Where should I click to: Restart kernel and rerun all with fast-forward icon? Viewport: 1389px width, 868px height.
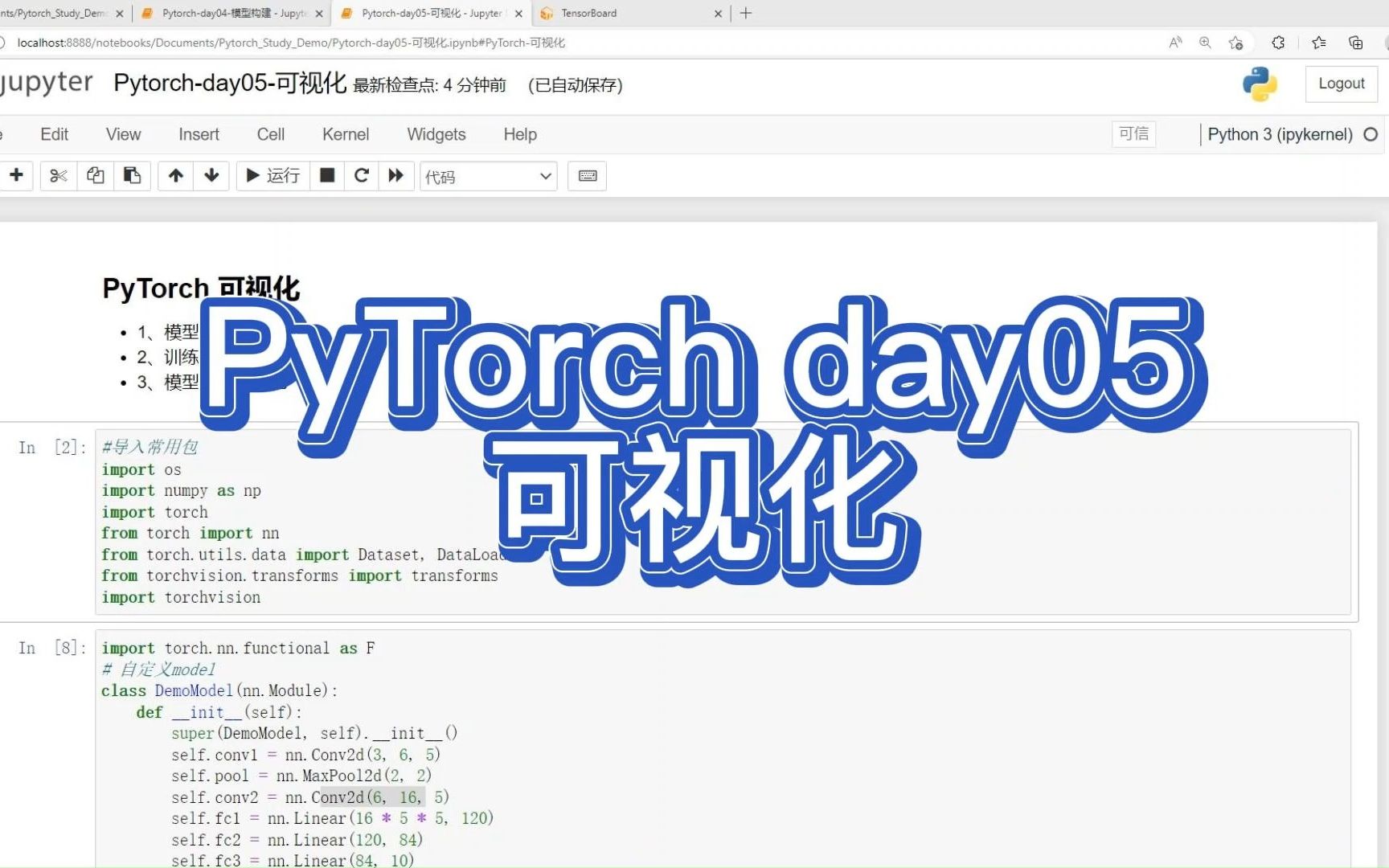click(396, 175)
